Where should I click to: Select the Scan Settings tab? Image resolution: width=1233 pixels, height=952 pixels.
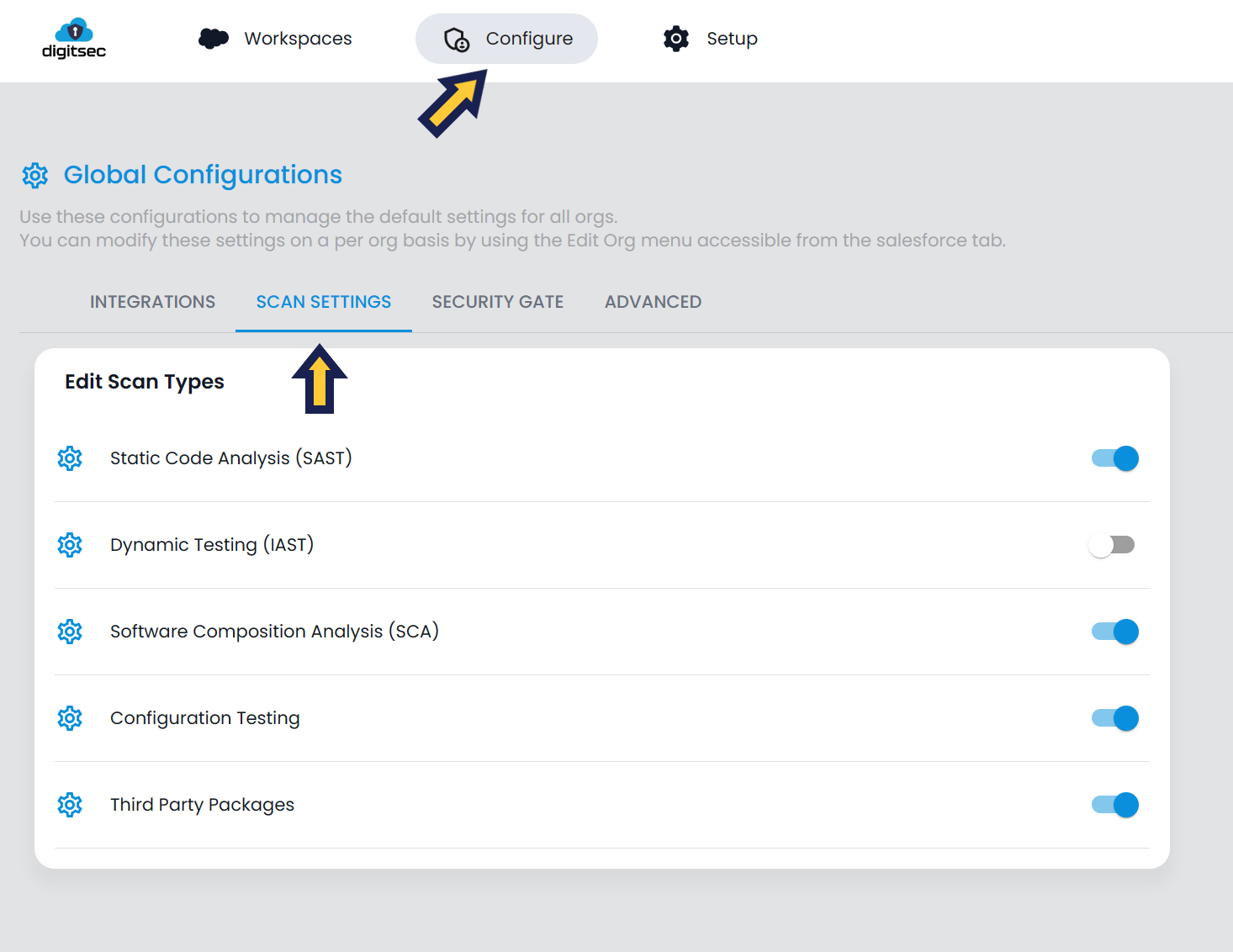click(x=324, y=302)
